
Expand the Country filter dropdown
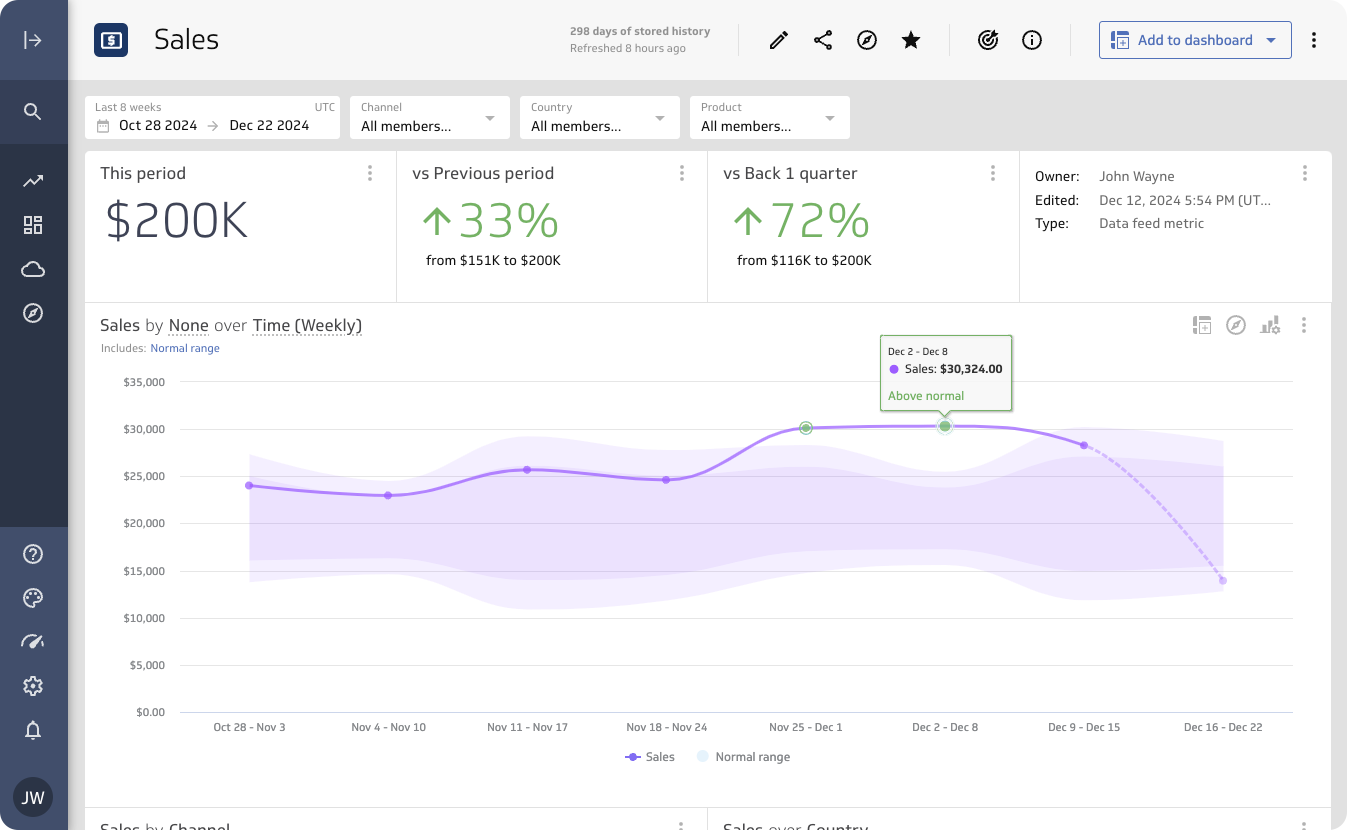599,118
